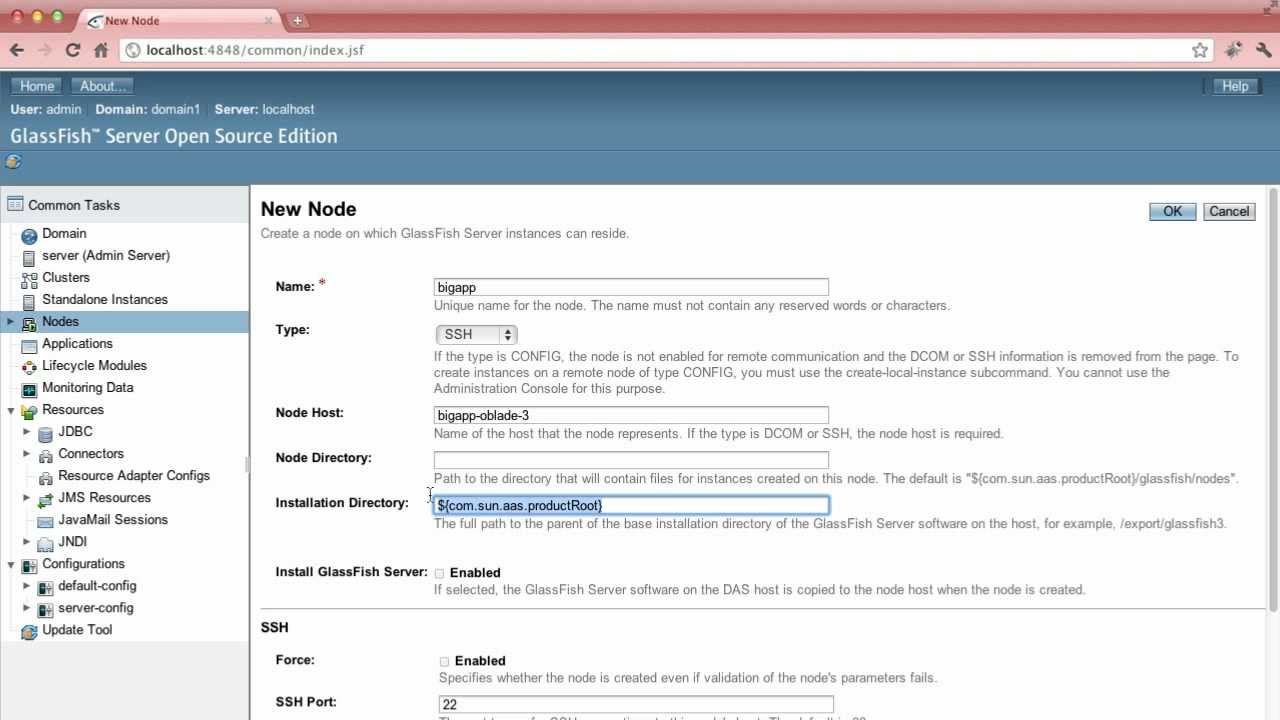1280x720 pixels.
Task: Select Monitoring Data in sidebar
Action: pos(87,388)
